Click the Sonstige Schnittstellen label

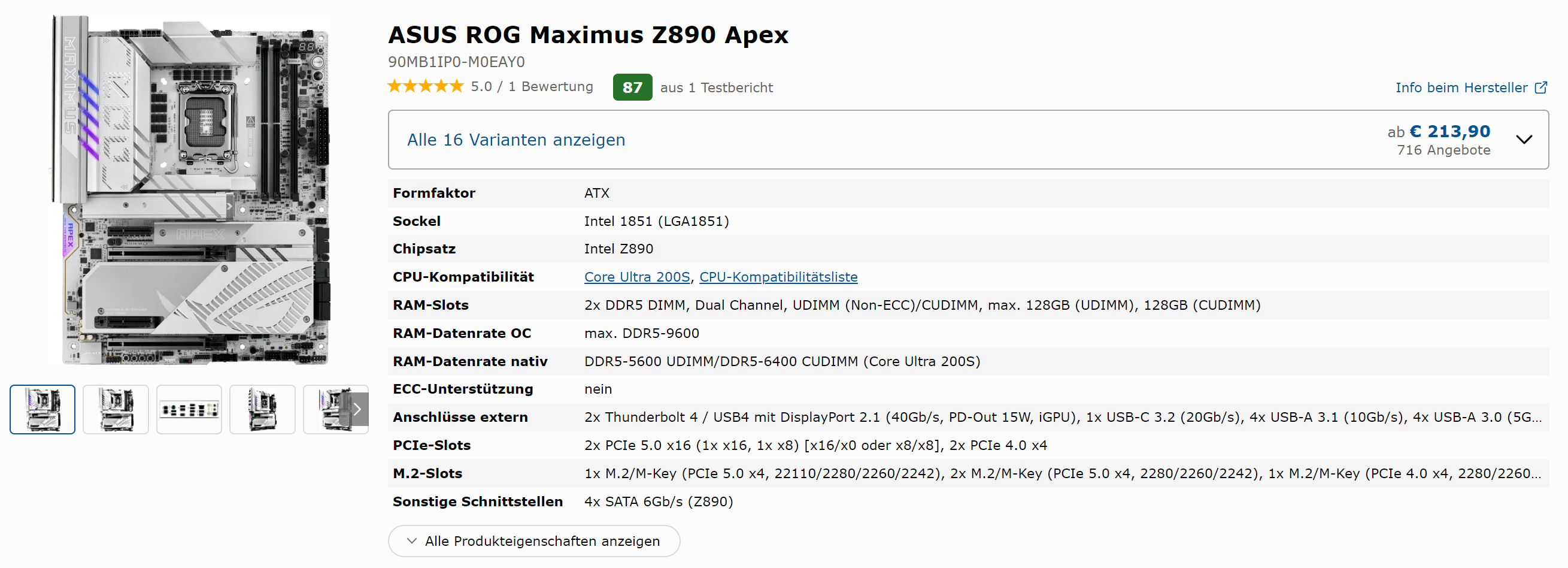click(x=478, y=501)
